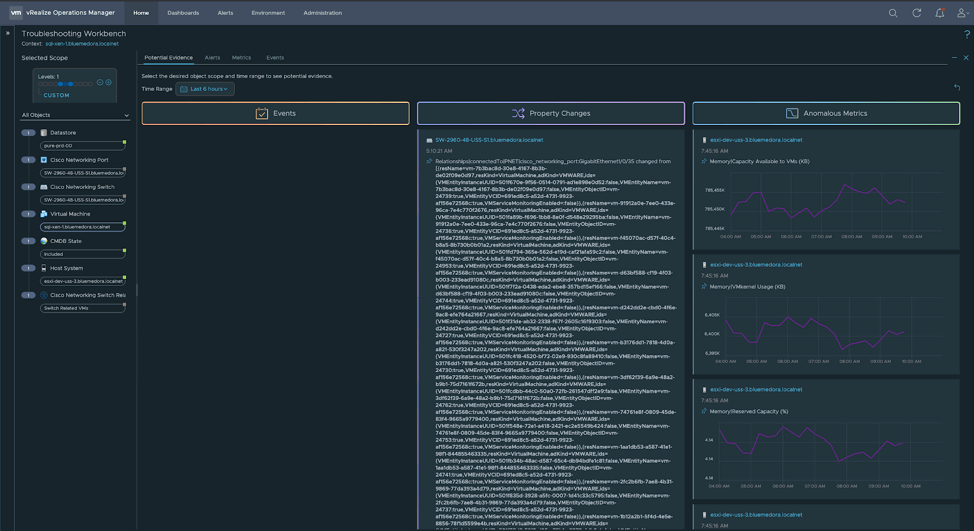Image resolution: width=974 pixels, height=531 pixels.
Task: Click the Cisco Networking Switch type icon
Action: click(43, 187)
